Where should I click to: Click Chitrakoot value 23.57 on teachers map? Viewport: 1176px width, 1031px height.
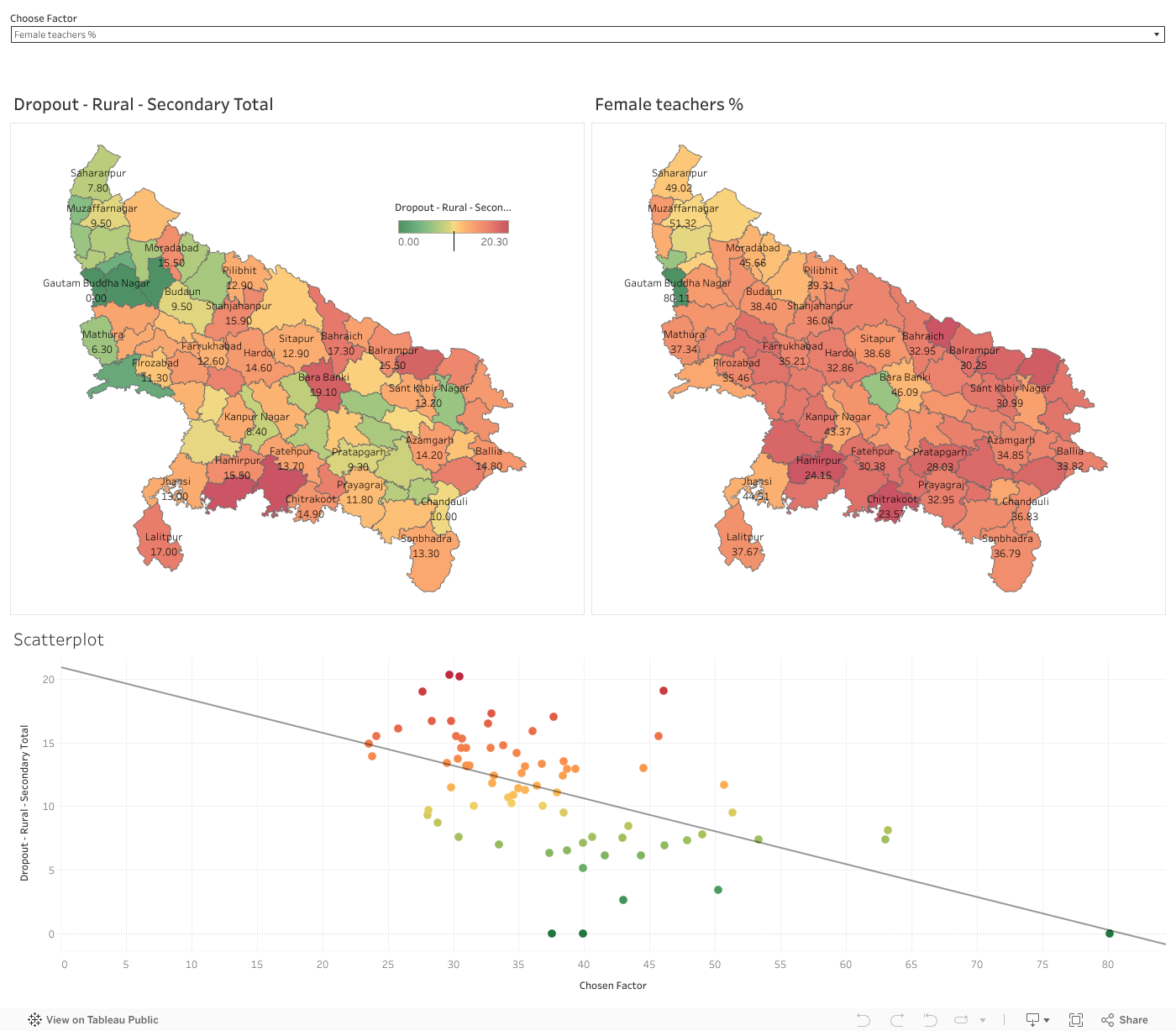892,514
